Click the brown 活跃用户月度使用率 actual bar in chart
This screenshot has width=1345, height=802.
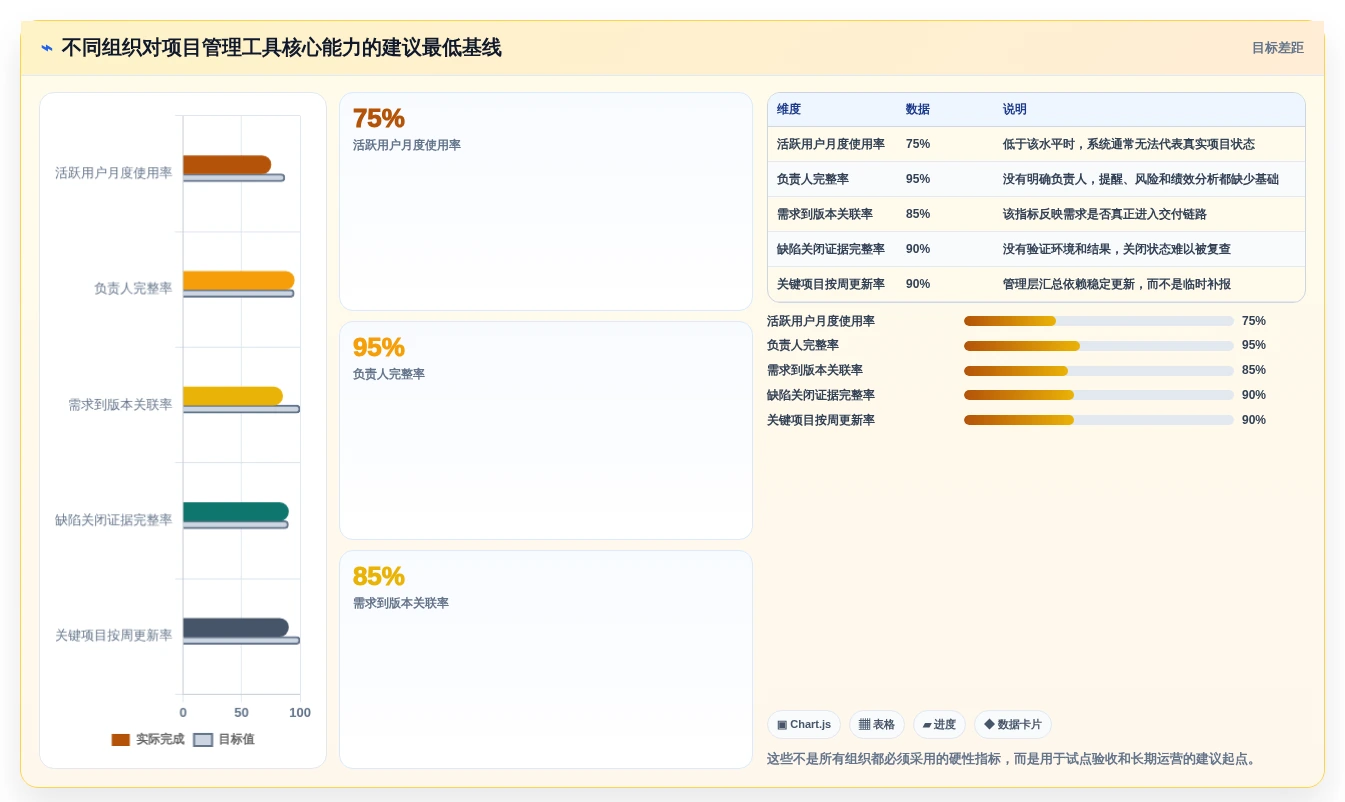click(227, 165)
